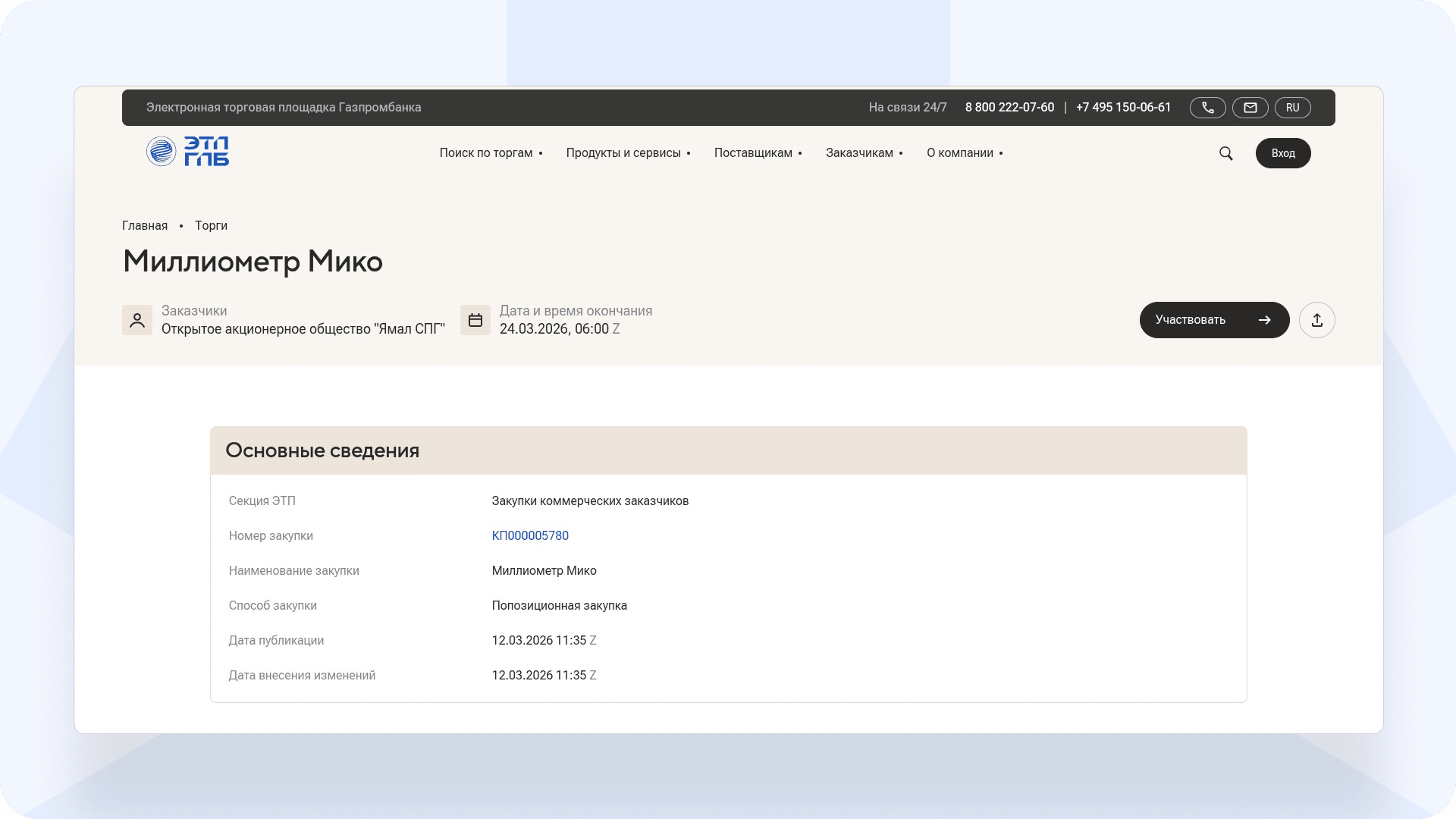Call phone number +7 495 150-06-61
This screenshot has width=1456, height=819.
click(1123, 108)
